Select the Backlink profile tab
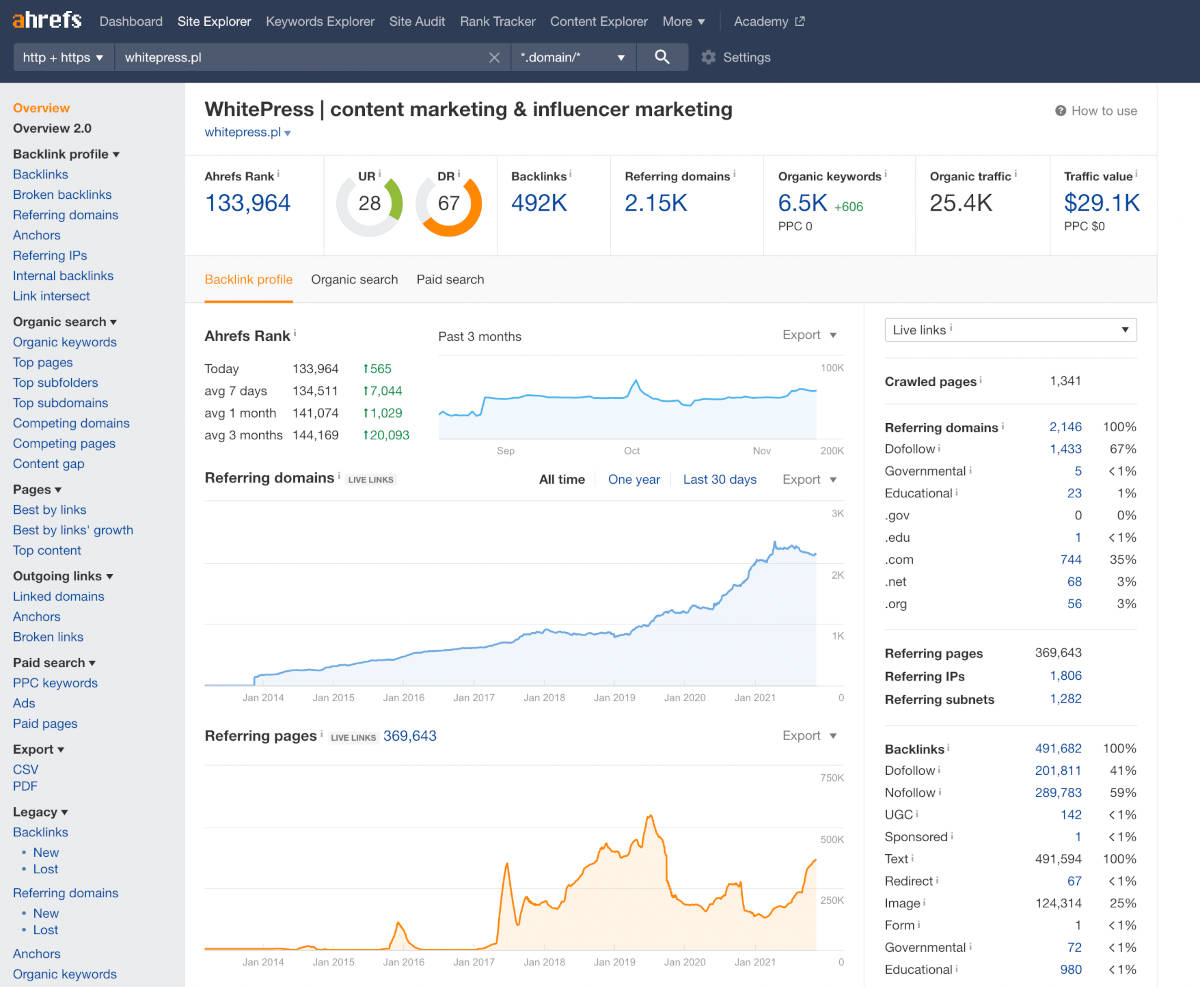Viewport: 1200px width, 987px height. (x=249, y=279)
